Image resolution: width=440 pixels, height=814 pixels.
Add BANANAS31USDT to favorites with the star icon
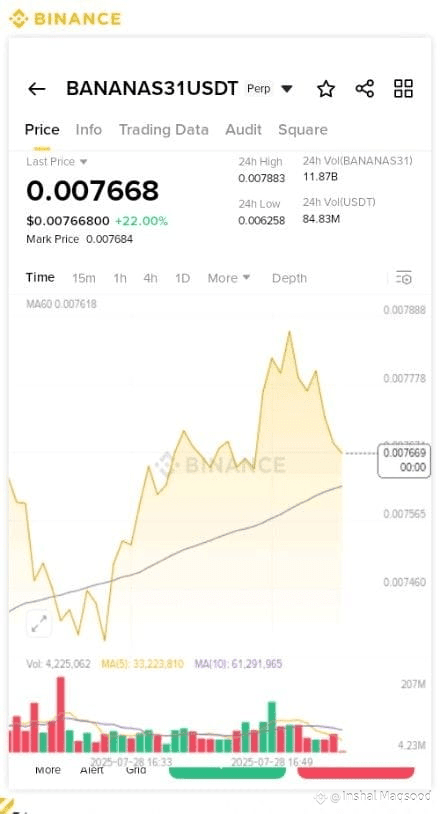click(x=326, y=89)
